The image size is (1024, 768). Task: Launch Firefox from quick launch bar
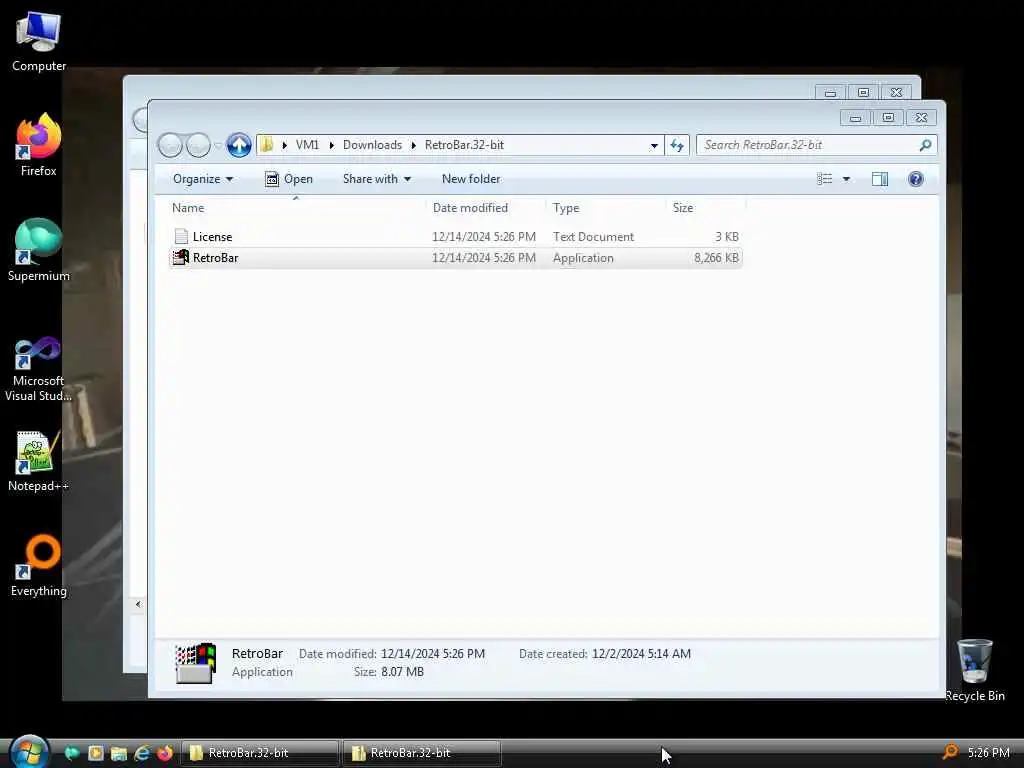165,753
